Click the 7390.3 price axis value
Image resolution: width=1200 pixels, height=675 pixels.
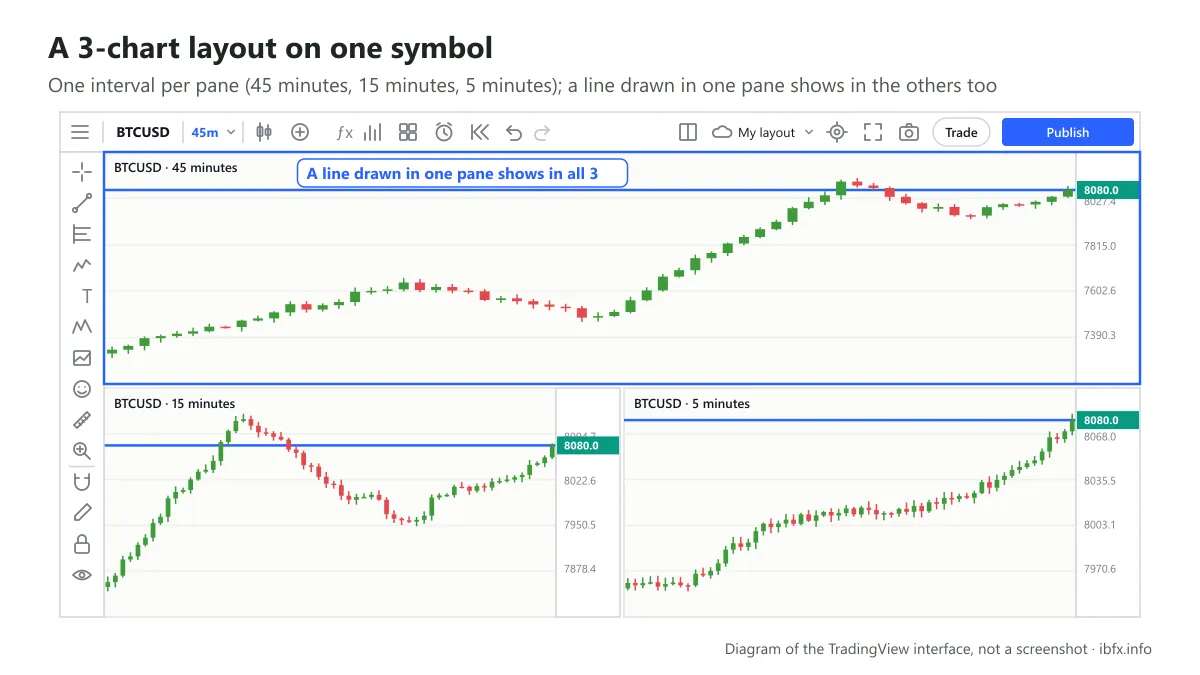1099,335
